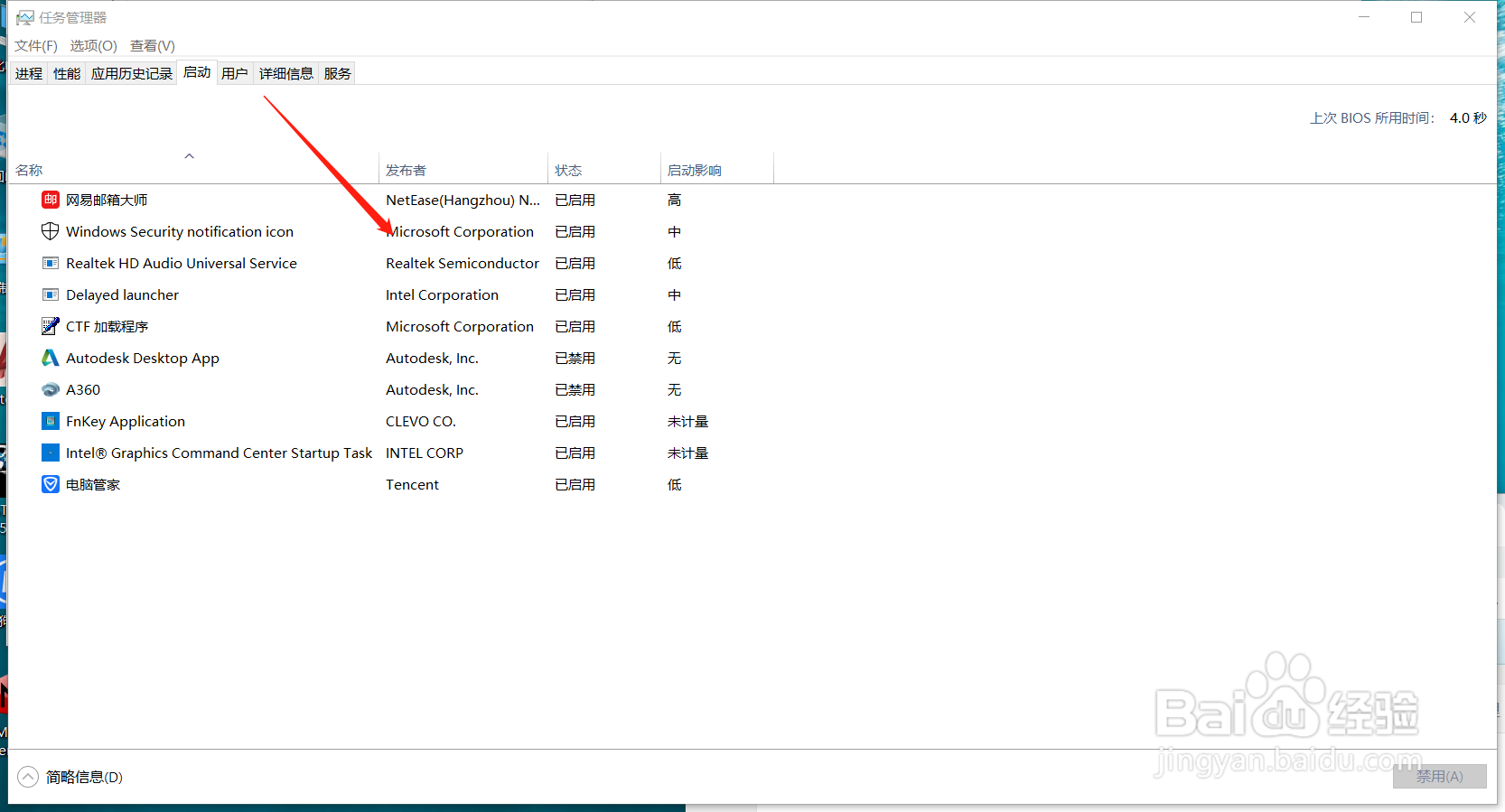Click 低 impact of 电脑管家 row
Image resolution: width=1505 pixels, height=812 pixels.
click(674, 484)
